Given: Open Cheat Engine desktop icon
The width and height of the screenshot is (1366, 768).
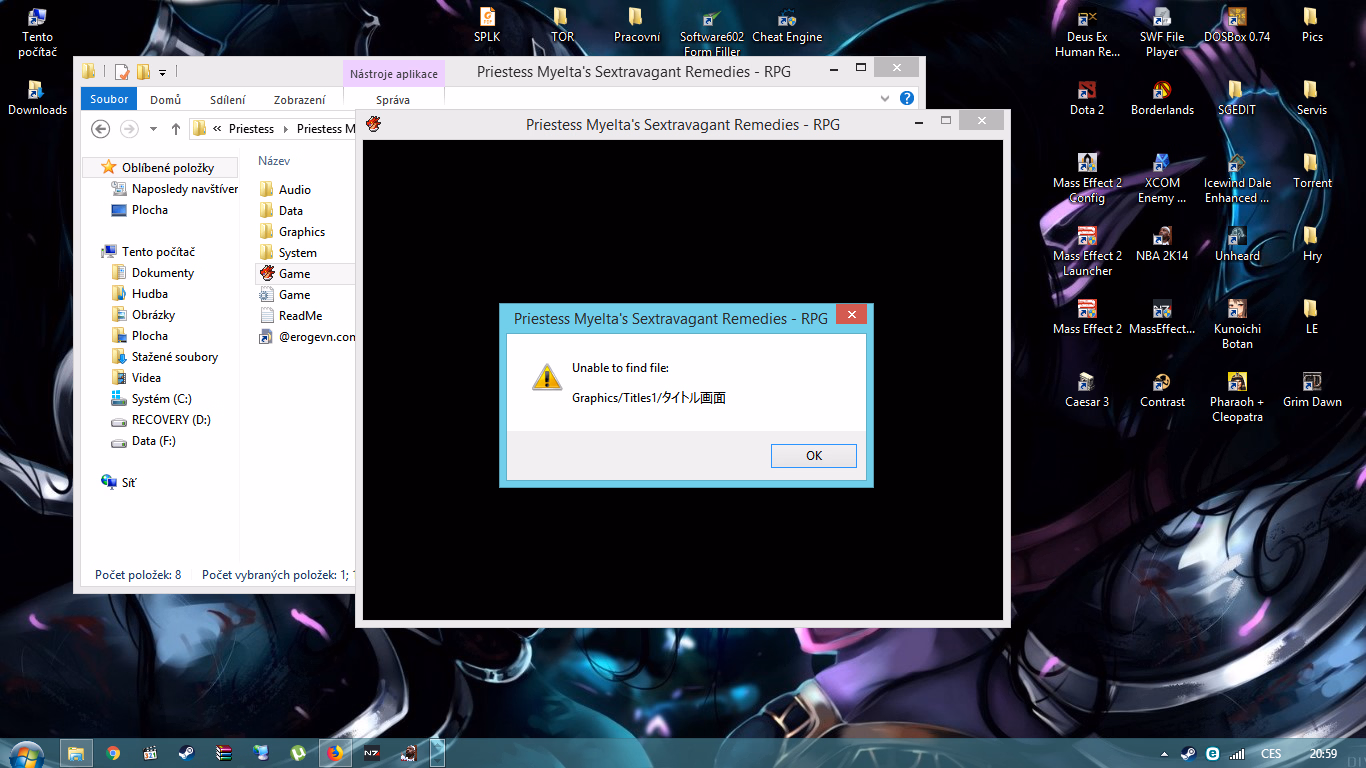Looking at the screenshot, I should [787, 28].
